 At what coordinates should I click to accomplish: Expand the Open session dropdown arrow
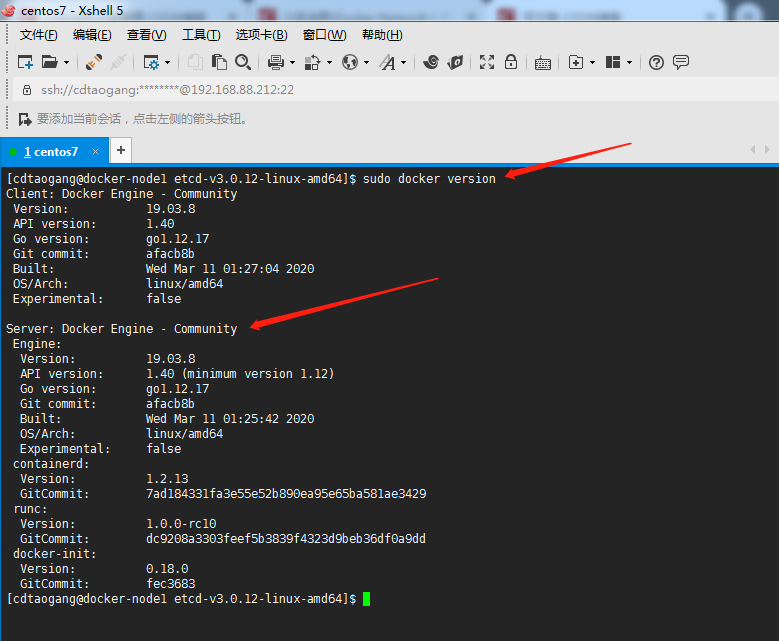pyautogui.click(x=67, y=63)
